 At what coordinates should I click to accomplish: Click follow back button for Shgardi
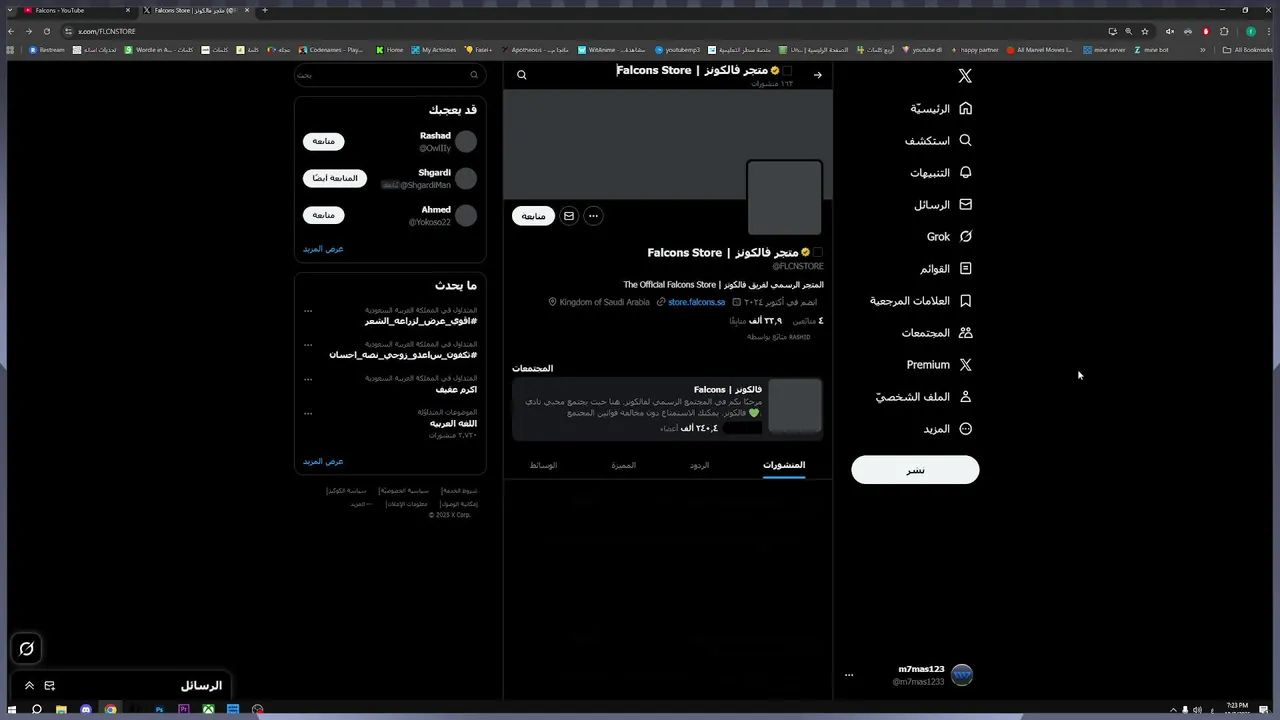coord(335,178)
